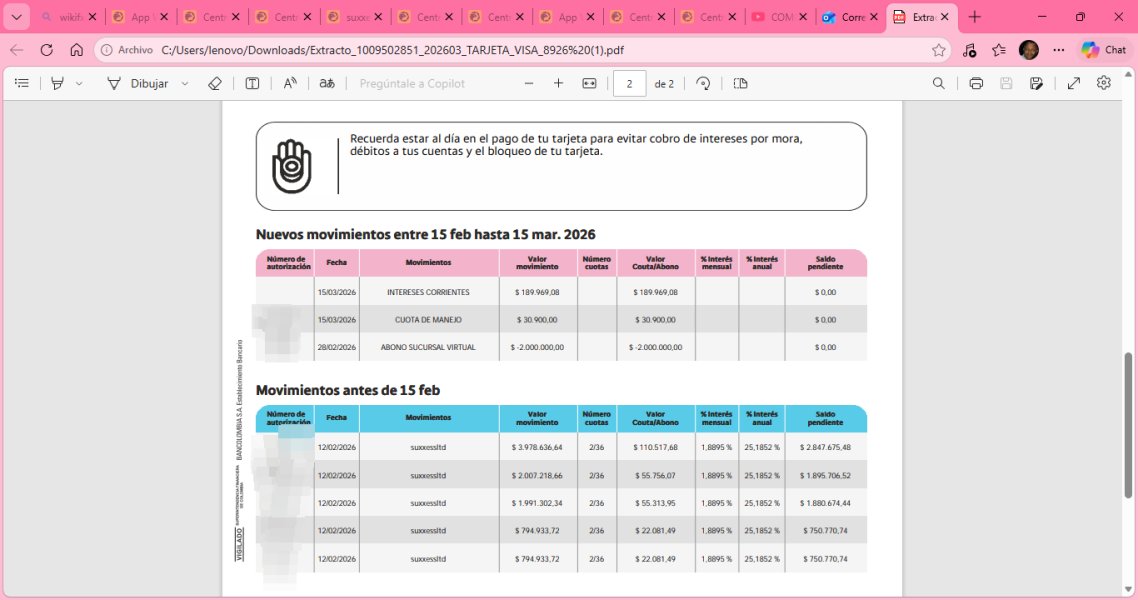Close the Extra PDF tab
This screenshot has height=600, width=1138.
tap(944, 17)
